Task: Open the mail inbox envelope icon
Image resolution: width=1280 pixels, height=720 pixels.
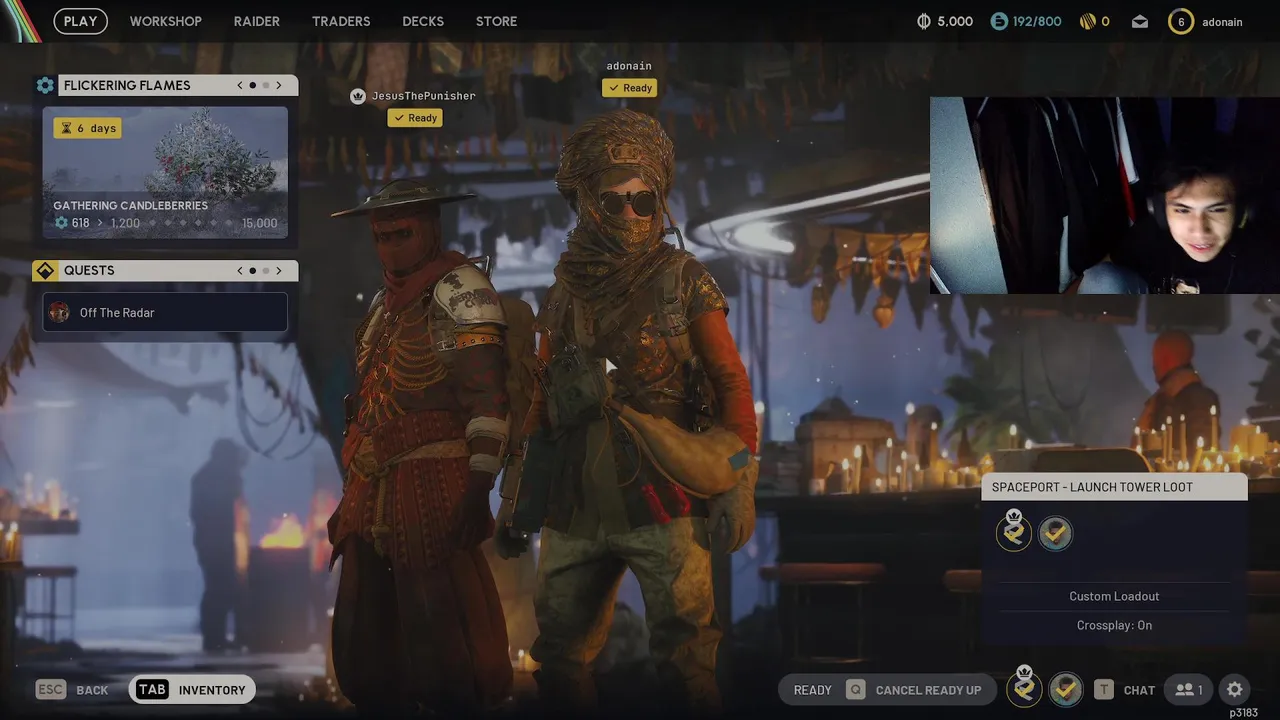Action: 1140,21
